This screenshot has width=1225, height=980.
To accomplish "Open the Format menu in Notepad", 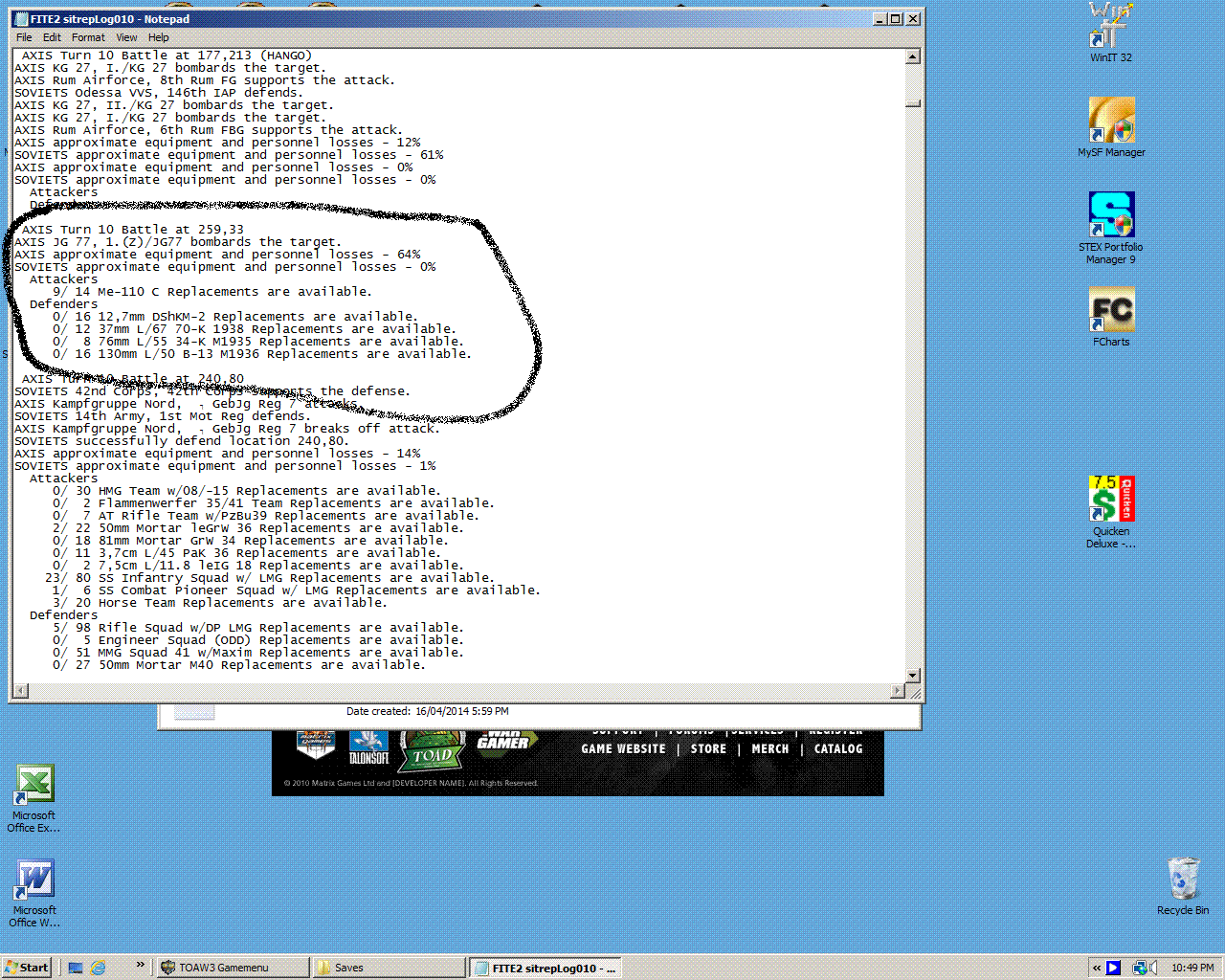I will click(x=88, y=37).
